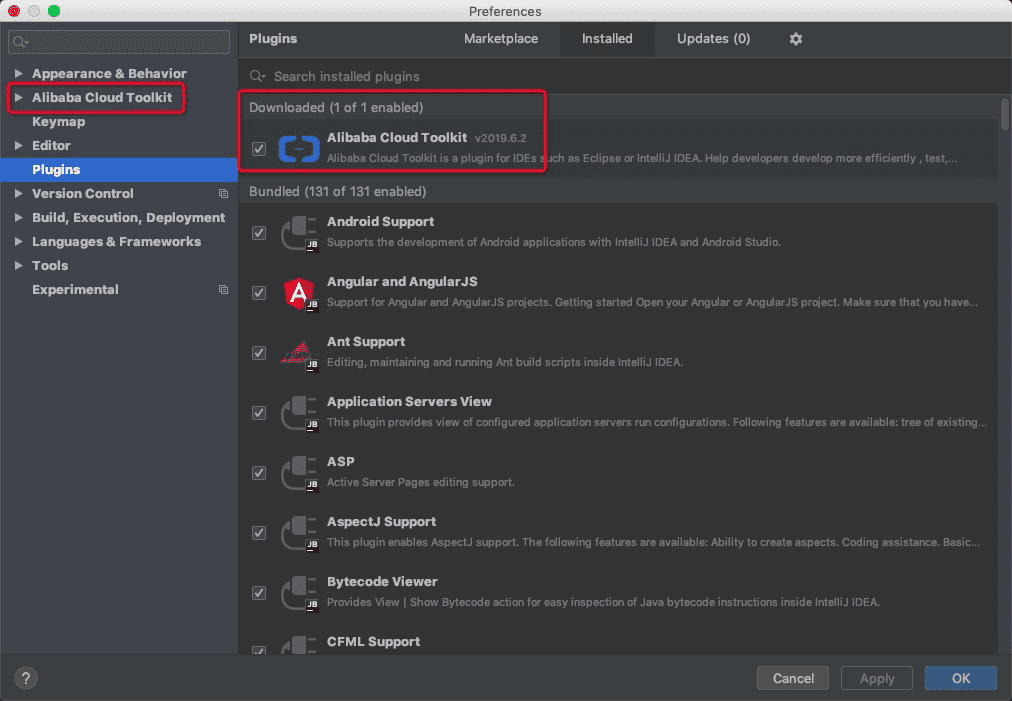Open the plugins gear settings menu
Screen dimensions: 1012x701
796,39
